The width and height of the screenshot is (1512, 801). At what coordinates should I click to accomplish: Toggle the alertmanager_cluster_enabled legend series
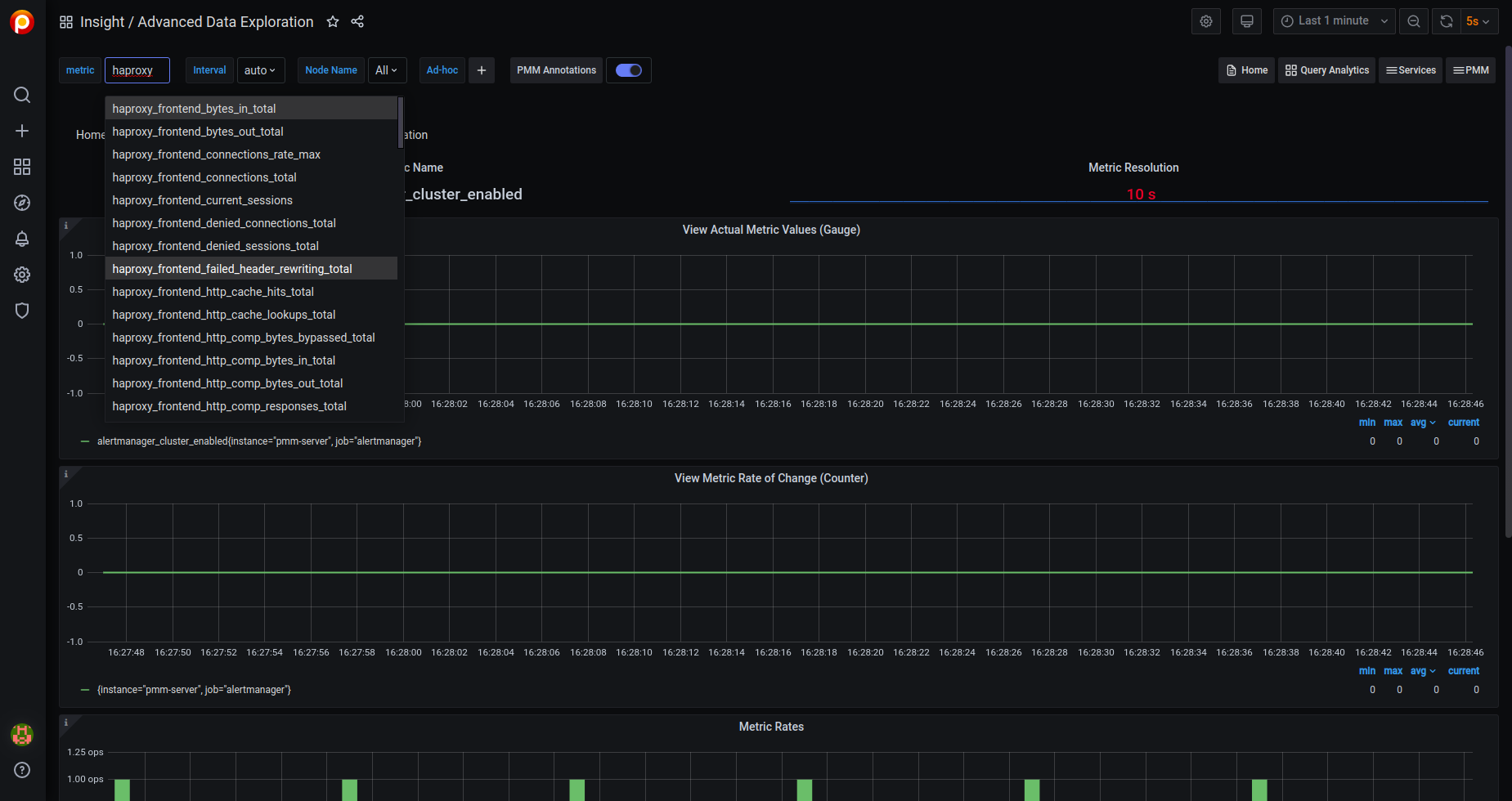258,441
